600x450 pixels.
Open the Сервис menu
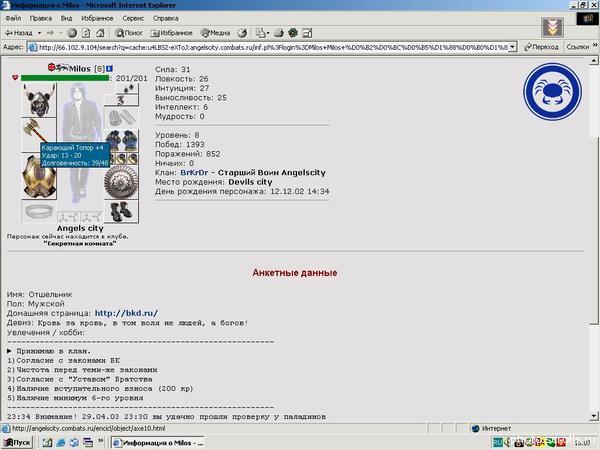(133, 18)
